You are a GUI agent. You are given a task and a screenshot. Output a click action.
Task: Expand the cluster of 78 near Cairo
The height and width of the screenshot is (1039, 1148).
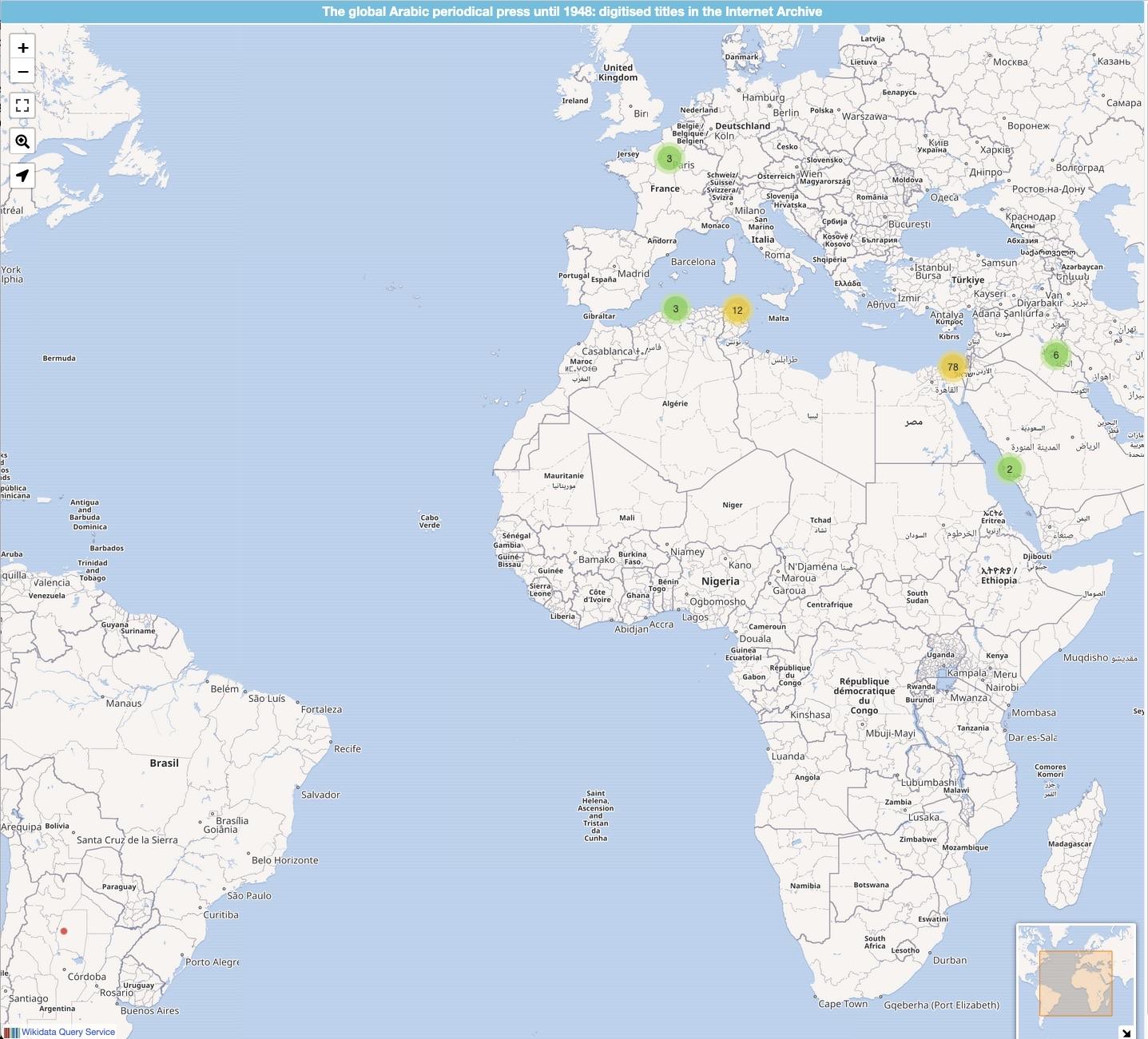(x=952, y=367)
